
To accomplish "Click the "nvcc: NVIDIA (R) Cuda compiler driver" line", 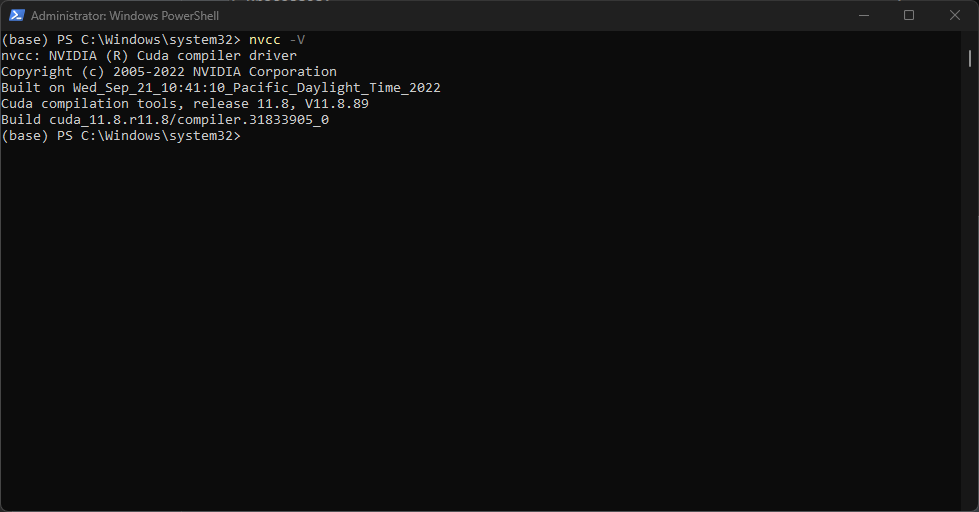I will [x=149, y=56].
